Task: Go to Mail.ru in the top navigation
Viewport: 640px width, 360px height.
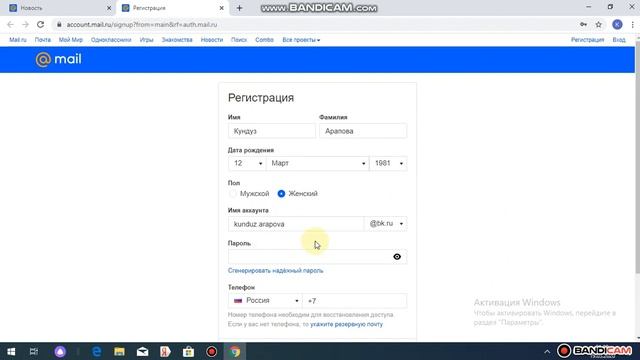Action: pyautogui.click(x=18, y=40)
